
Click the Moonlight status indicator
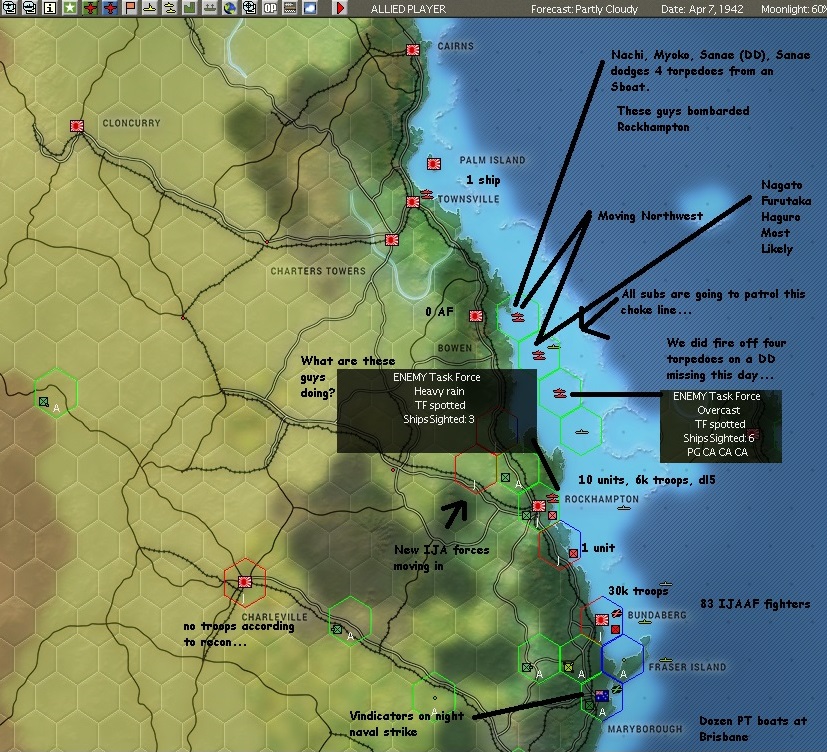tap(793, 9)
